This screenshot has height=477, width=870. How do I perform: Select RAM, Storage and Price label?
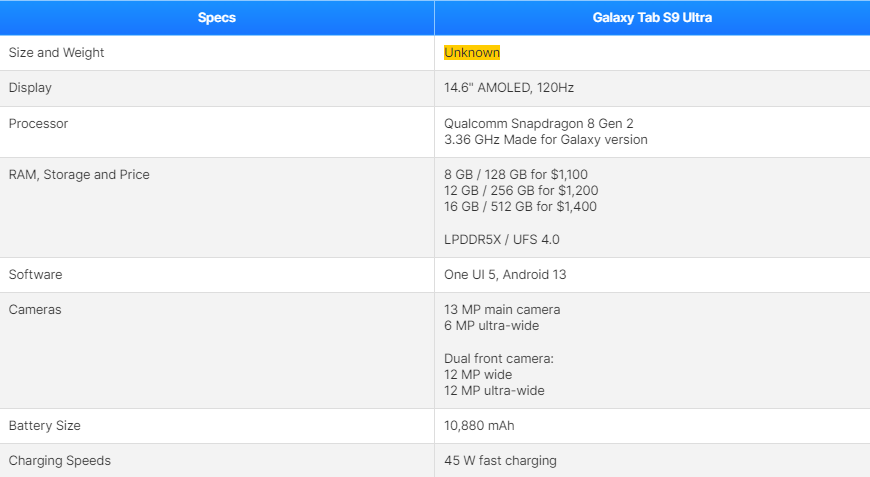coord(79,175)
